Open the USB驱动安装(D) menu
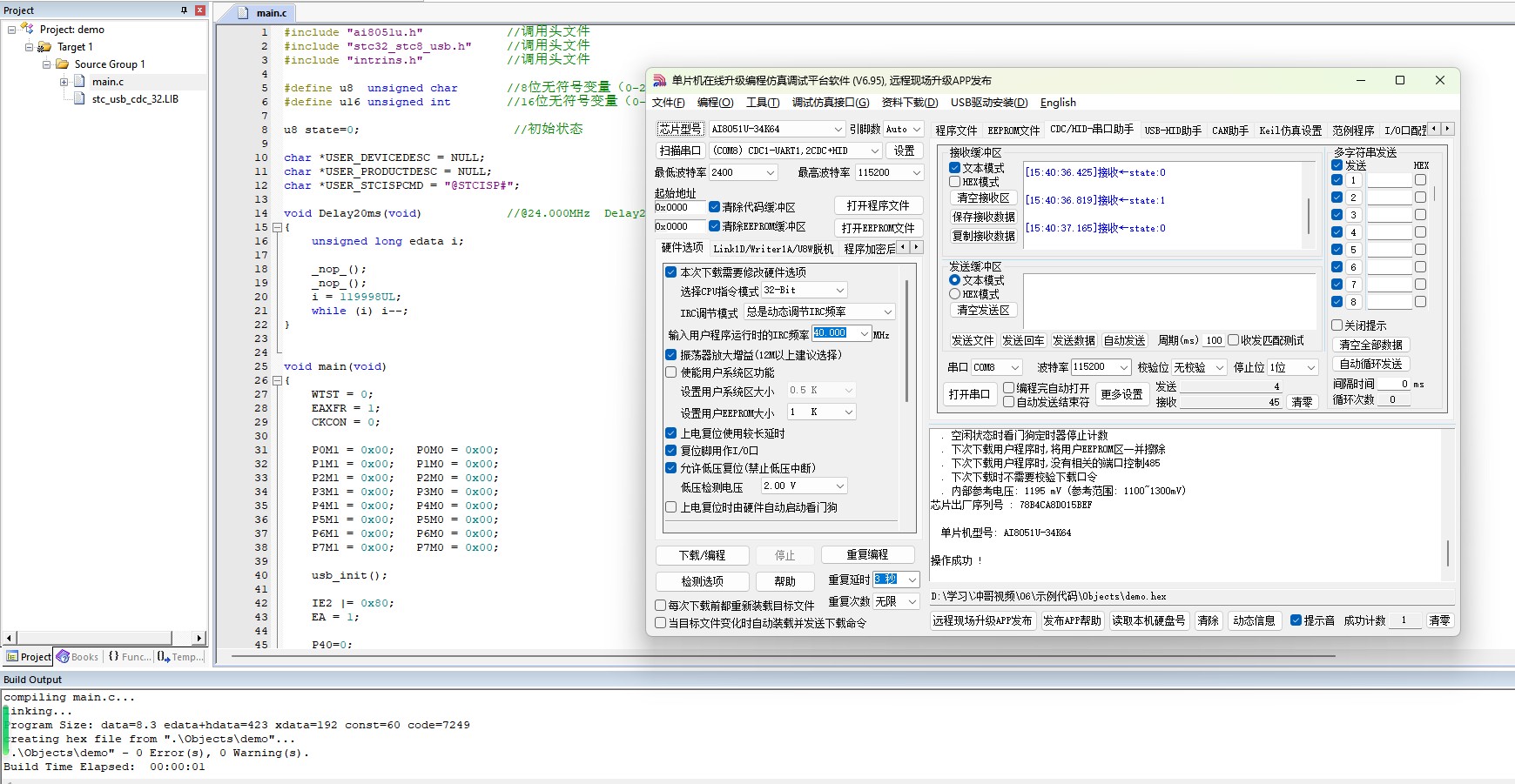This screenshot has height=784, width=1515. click(x=989, y=103)
